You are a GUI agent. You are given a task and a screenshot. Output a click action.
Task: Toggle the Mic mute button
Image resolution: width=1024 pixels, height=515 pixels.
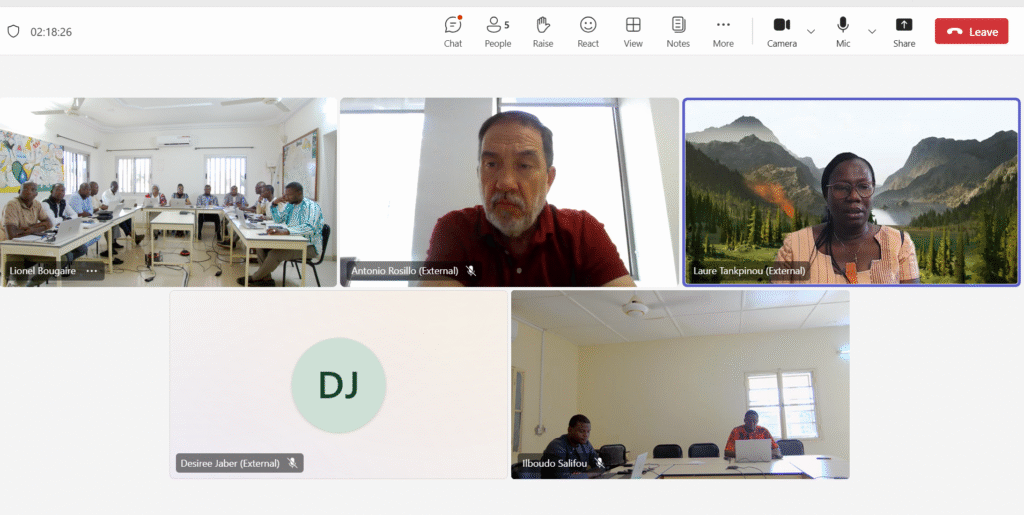[x=843, y=31]
